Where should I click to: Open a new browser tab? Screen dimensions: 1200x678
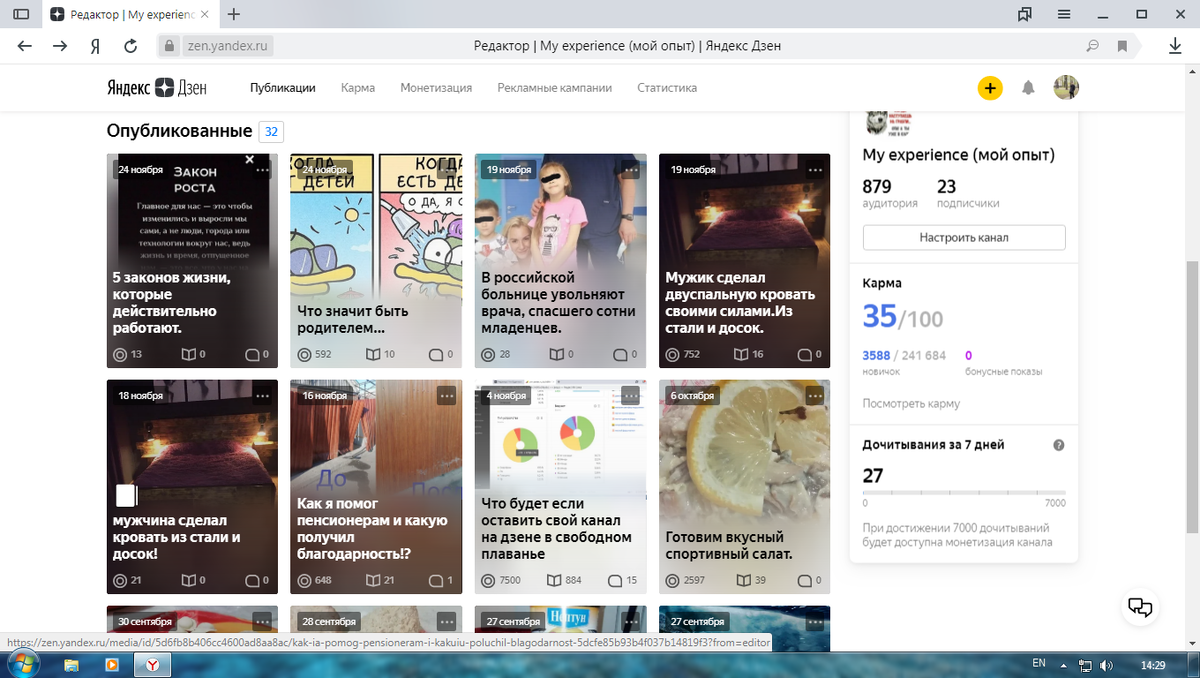tap(234, 14)
